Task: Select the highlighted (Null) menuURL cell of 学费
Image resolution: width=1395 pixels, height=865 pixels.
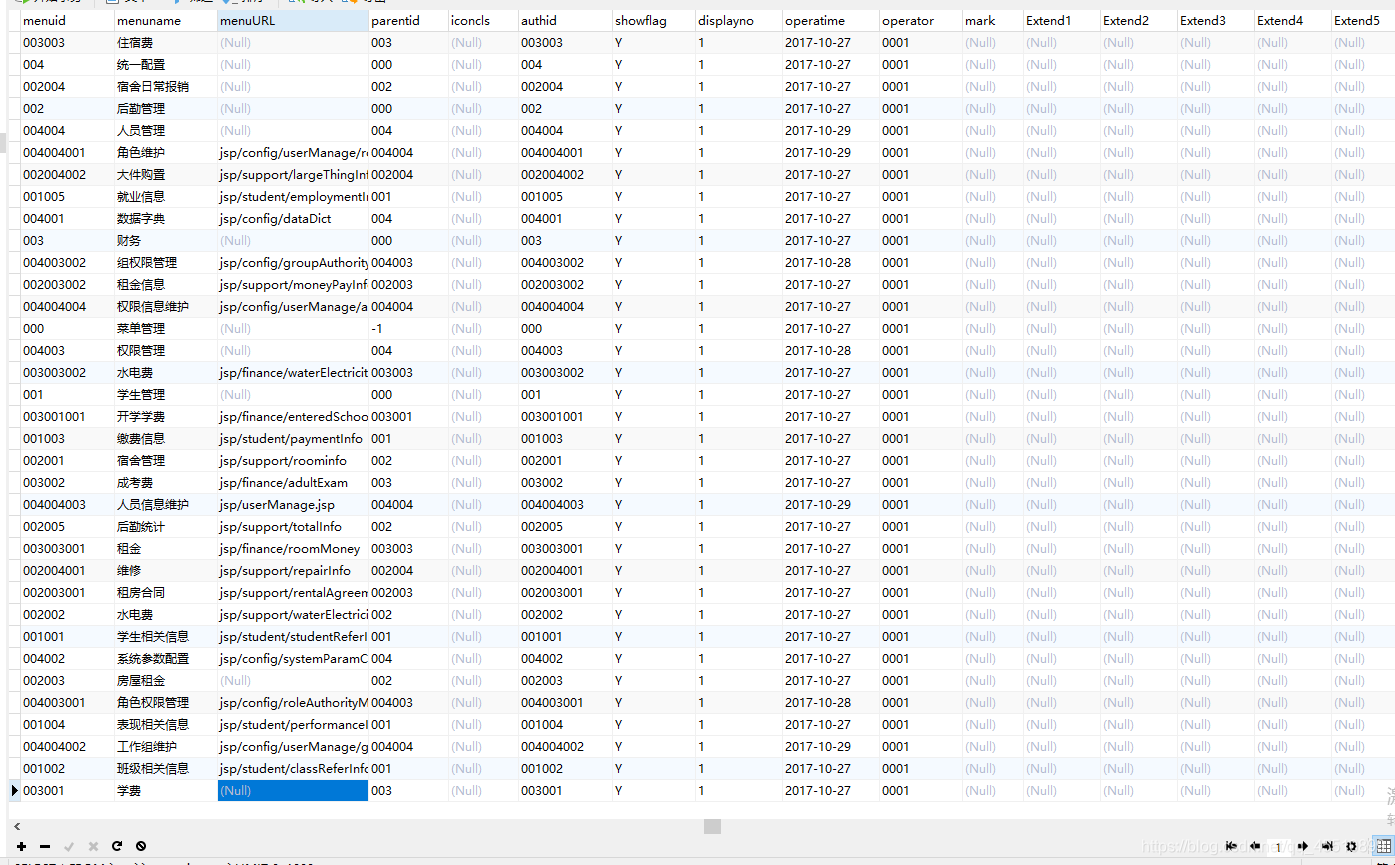Action: [x=292, y=790]
